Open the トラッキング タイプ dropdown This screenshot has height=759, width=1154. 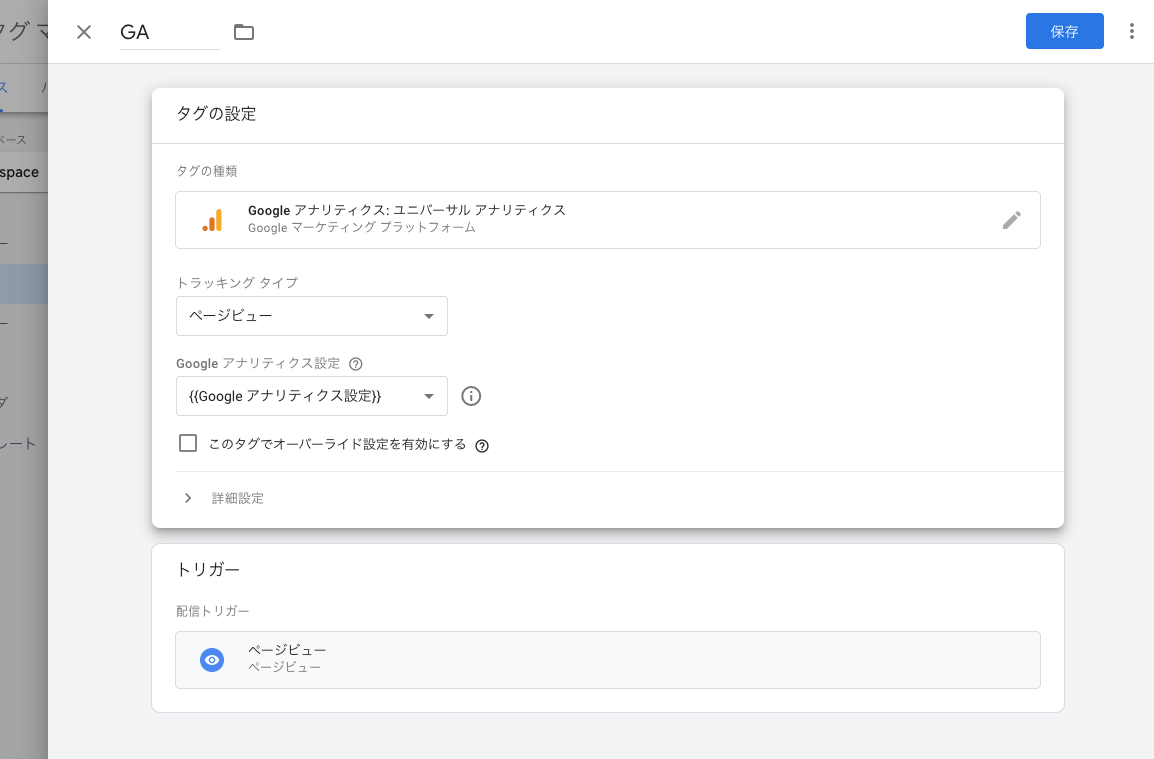click(311, 316)
